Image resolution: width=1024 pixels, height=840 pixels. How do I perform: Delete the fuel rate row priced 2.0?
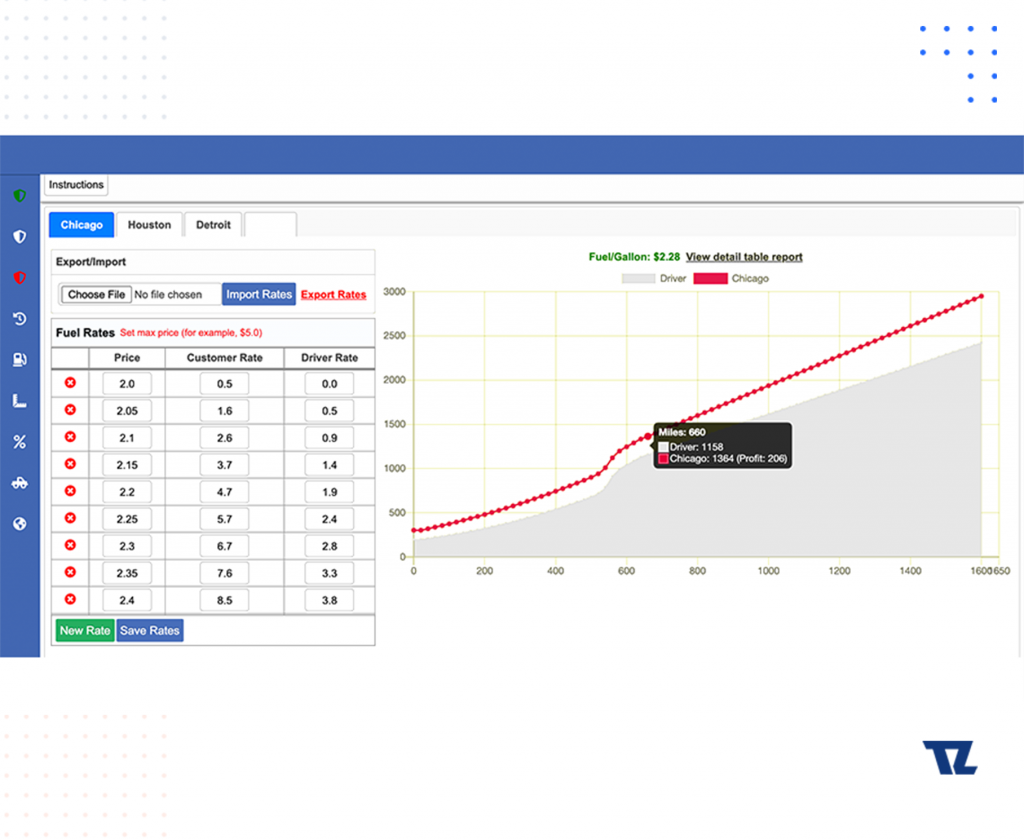70,383
